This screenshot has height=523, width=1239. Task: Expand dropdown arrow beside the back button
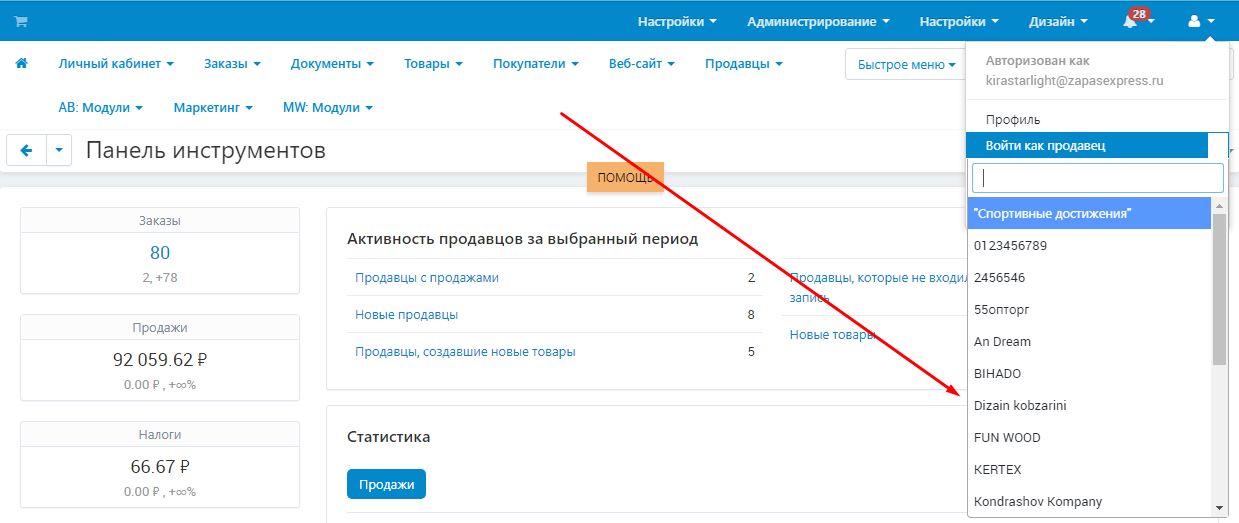click(x=59, y=150)
